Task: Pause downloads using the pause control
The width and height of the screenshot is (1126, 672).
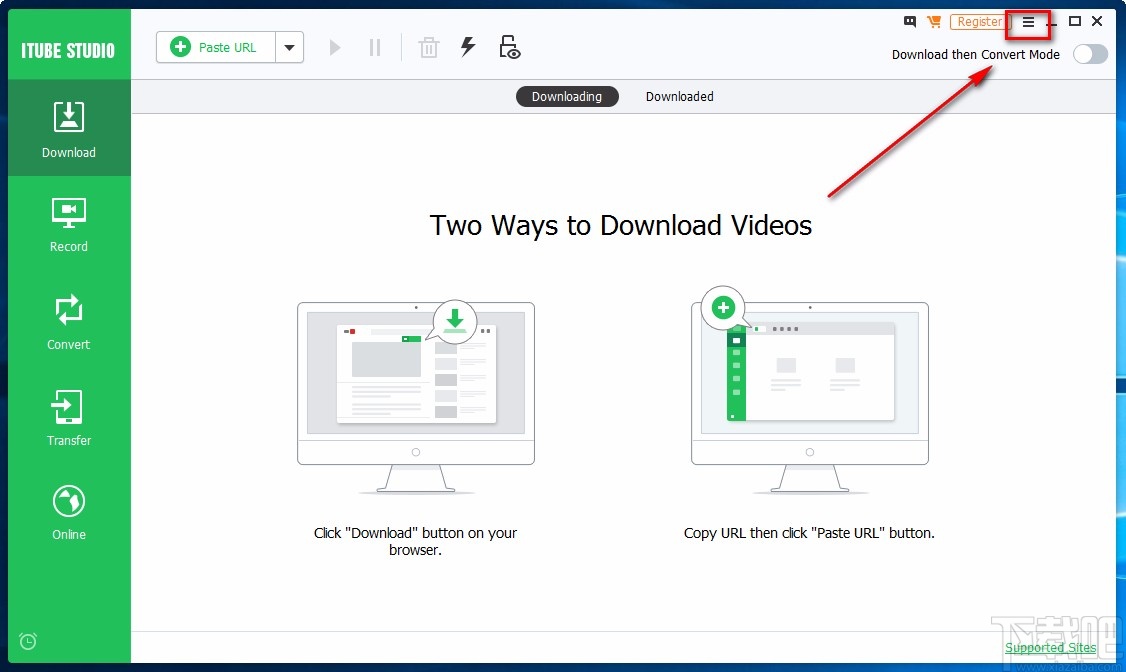Action: click(x=375, y=46)
